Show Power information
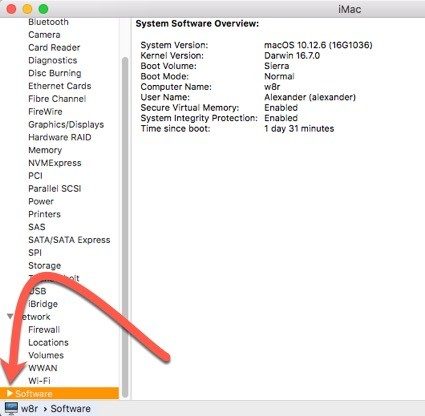Image resolution: width=425 pixels, height=416 pixels. 41,201
